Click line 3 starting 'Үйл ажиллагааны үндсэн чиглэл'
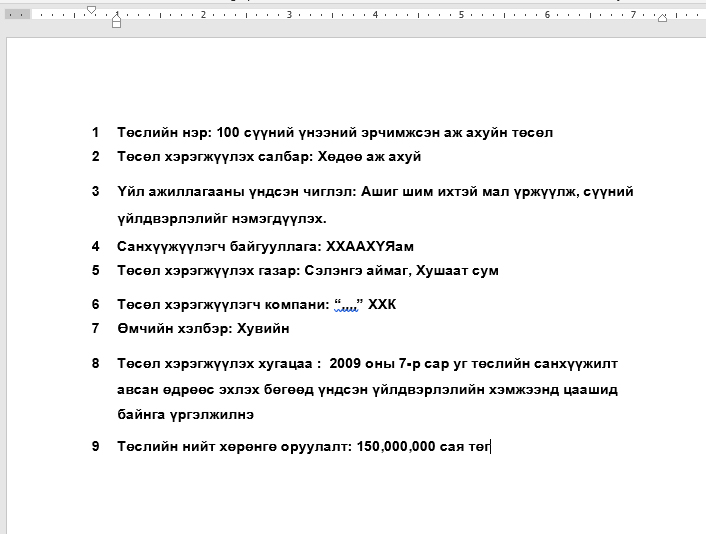The image size is (706, 534). (x=375, y=191)
